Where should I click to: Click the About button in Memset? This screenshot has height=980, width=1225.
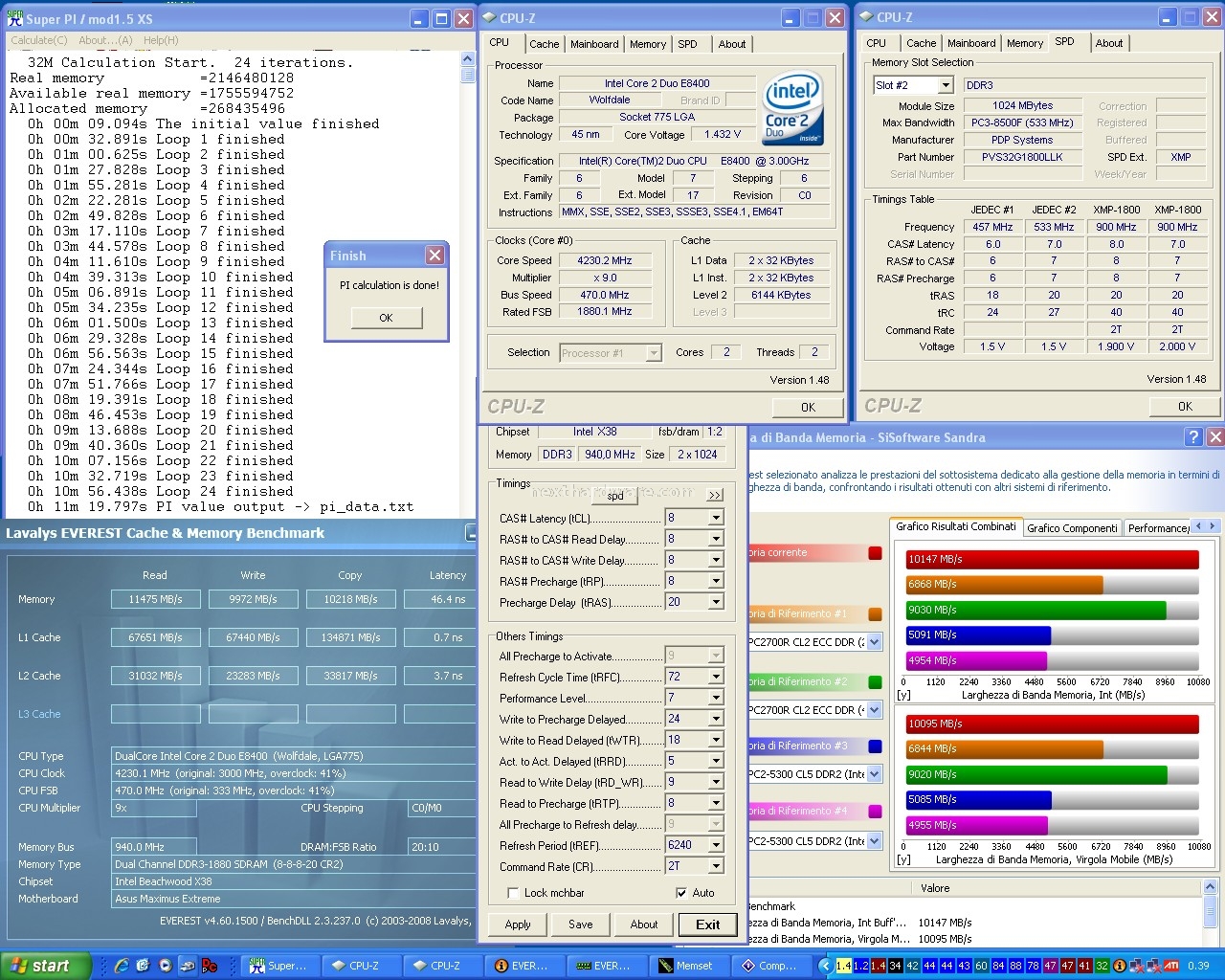(644, 924)
